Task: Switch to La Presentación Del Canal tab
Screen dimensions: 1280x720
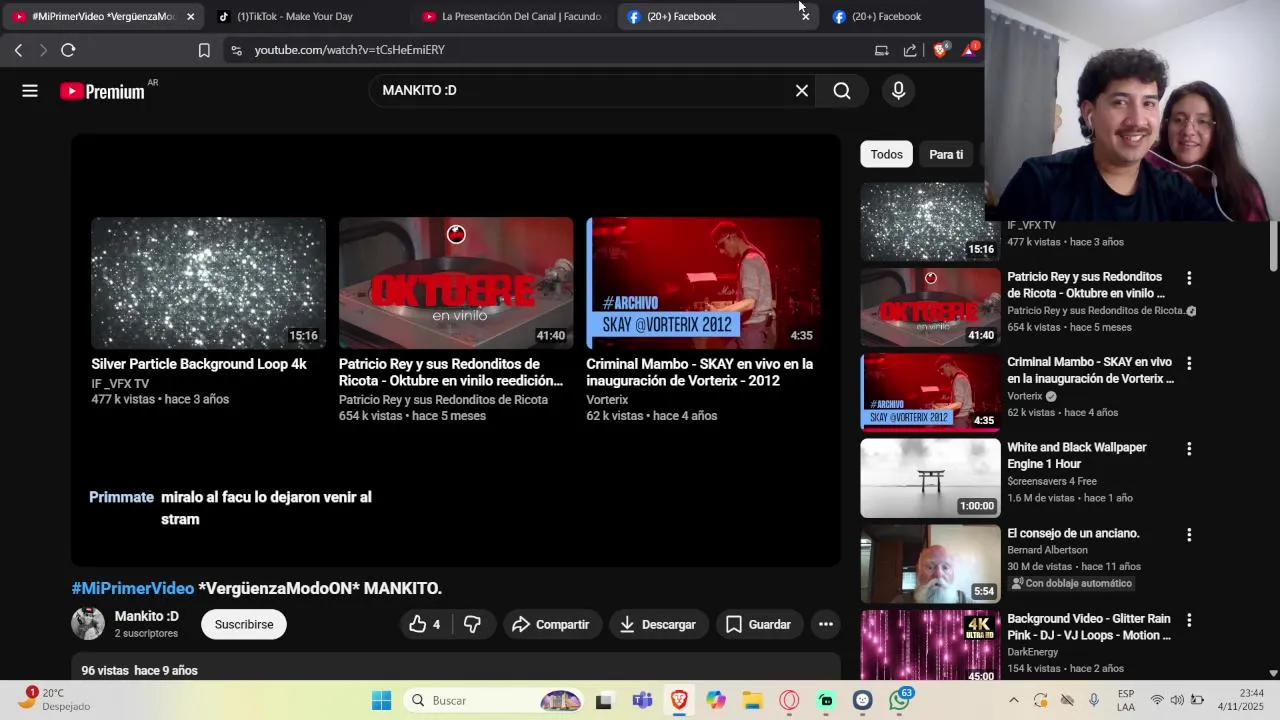Action: pyautogui.click(x=512, y=16)
